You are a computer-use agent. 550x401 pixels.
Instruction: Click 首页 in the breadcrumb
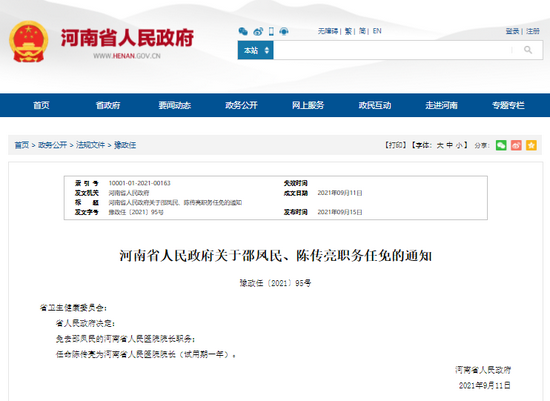(x=22, y=145)
